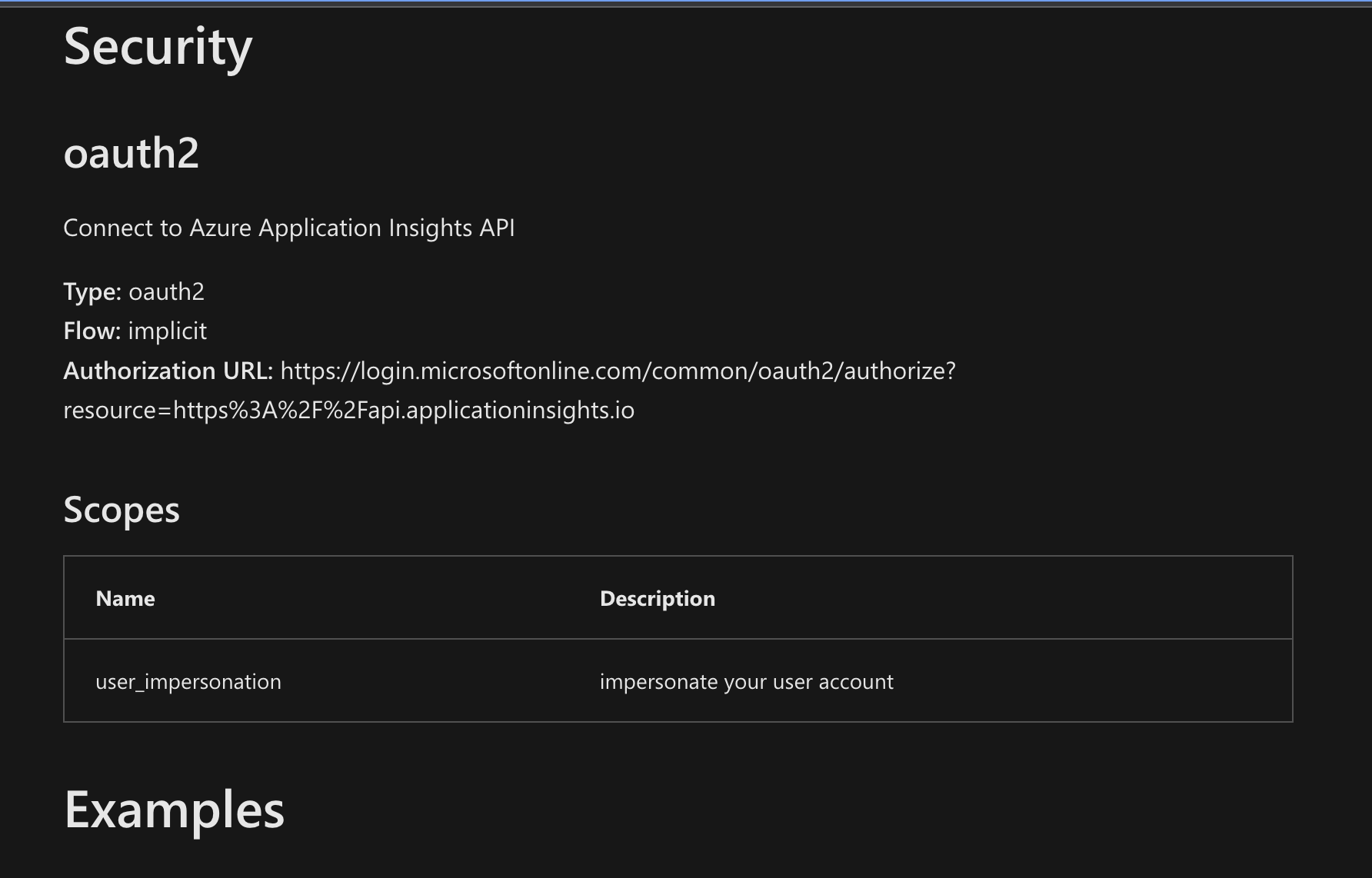Click the Flow bold label
Image resolution: width=1372 pixels, height=878 pixels.
pos(91,331)
